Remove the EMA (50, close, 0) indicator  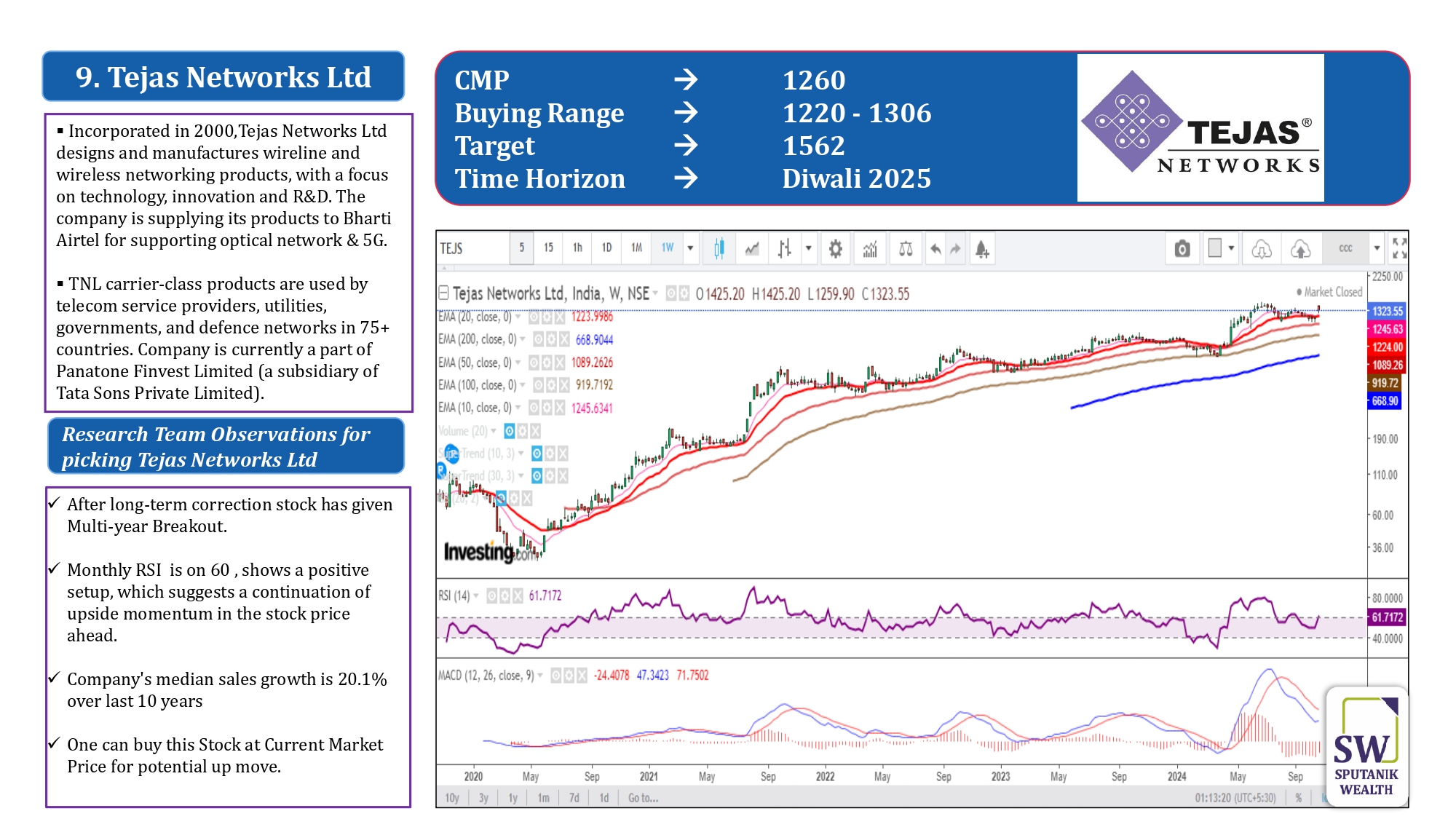tap(559, 363)
